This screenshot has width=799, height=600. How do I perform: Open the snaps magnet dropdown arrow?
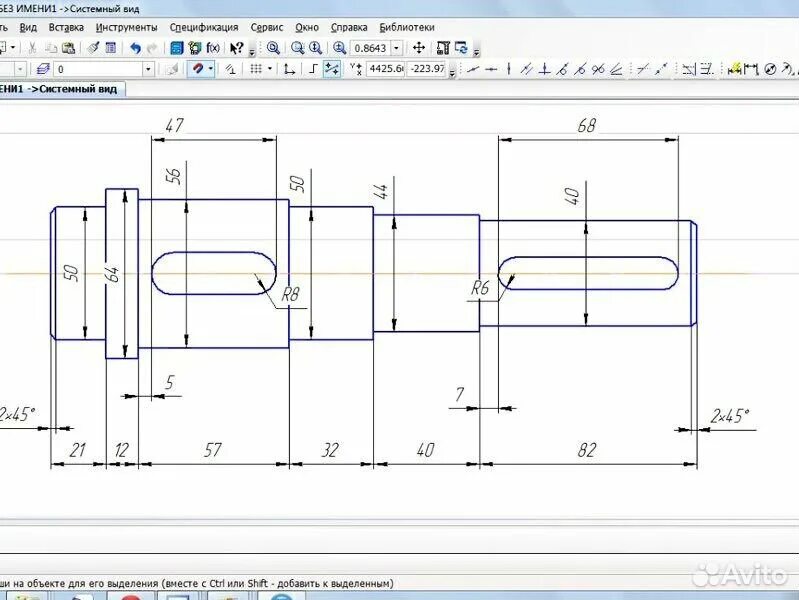pyautogui.click(x=210, y=68)
